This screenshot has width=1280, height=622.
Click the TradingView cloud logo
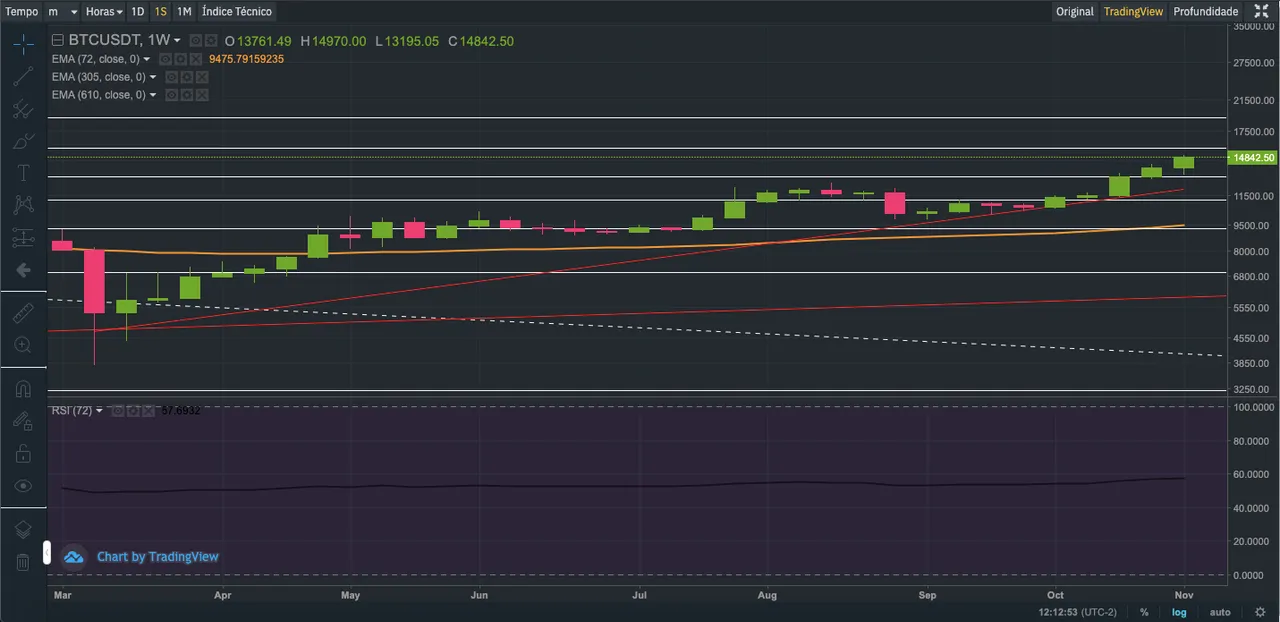[x=73, y=557]
